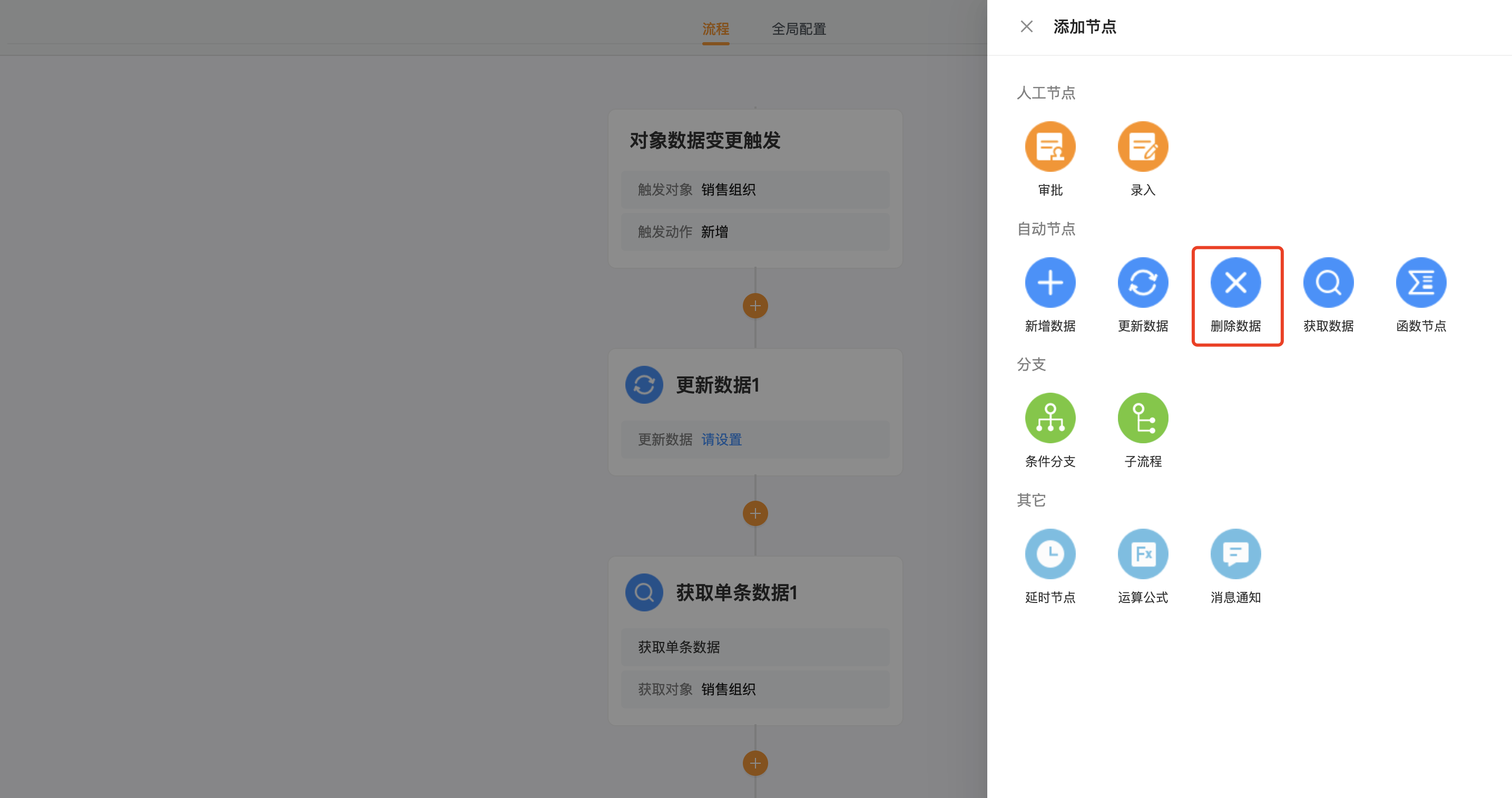Click the 请设置 link in 更新数据1
This screenshot has height=798, width=1512.
(x=721, y=440)
